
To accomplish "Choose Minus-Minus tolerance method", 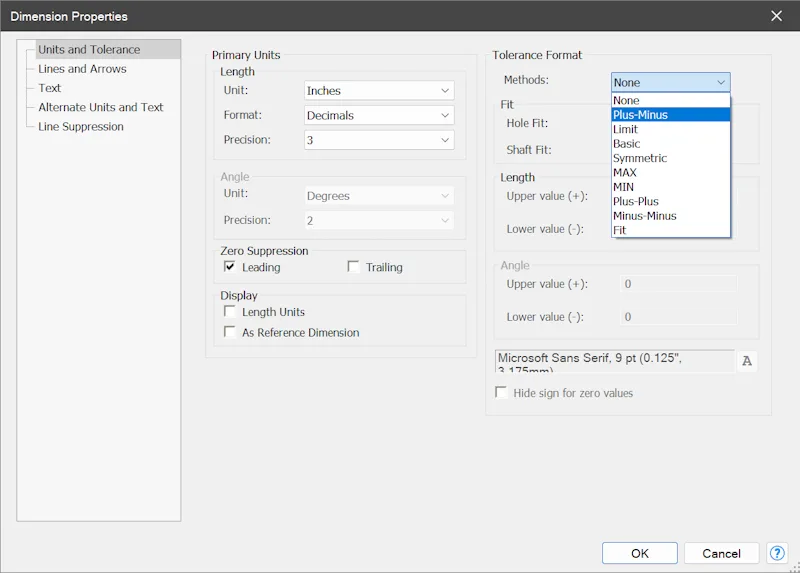I will [x=671, y=216].
